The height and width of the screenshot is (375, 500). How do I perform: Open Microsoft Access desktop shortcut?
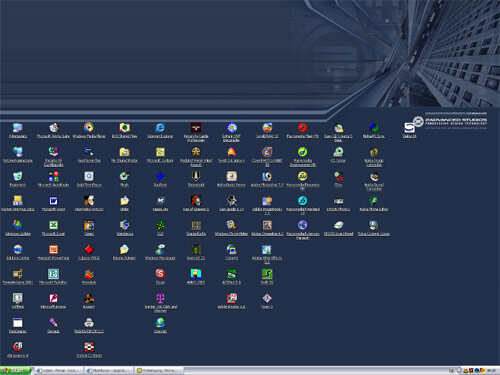53,298
